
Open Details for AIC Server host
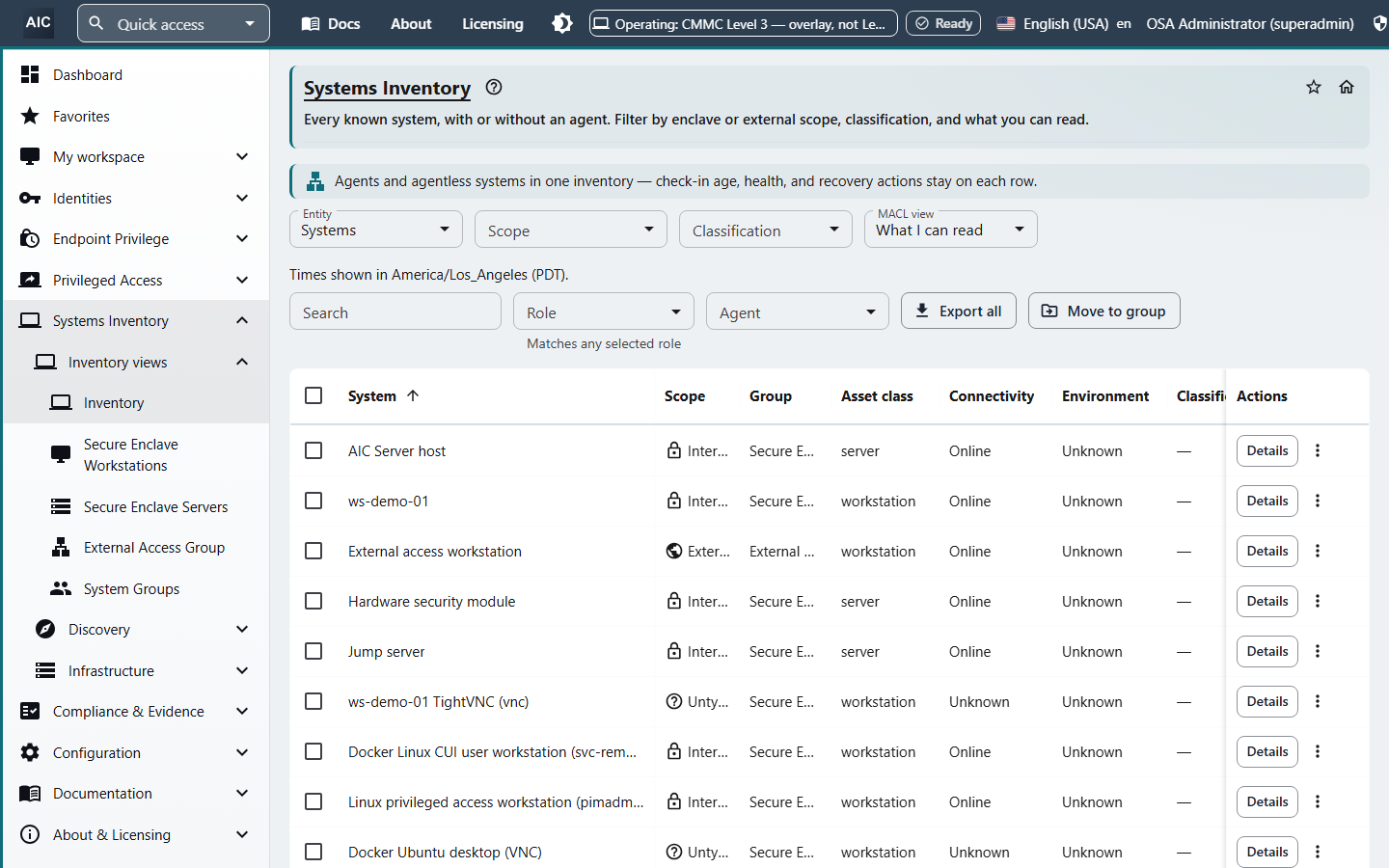(1267, 450)
